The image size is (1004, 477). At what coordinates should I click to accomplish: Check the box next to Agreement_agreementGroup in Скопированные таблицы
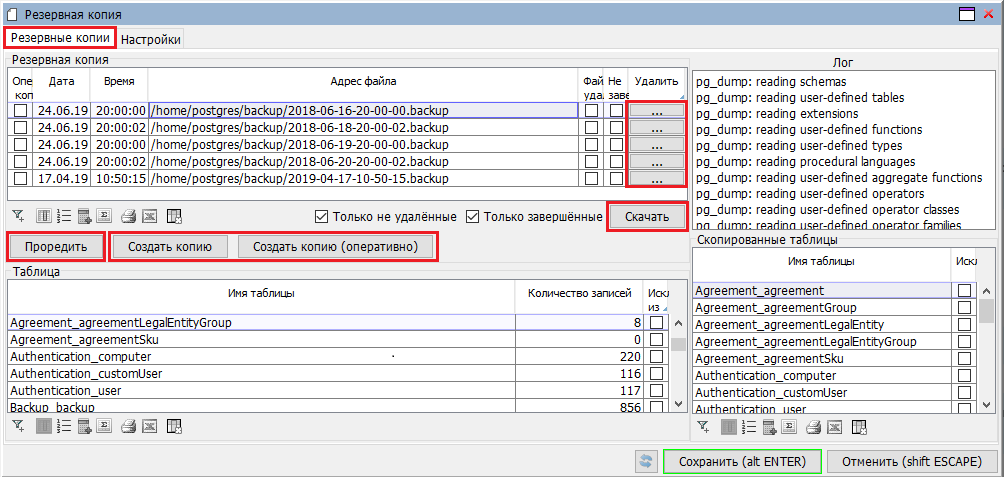(965, 308)
